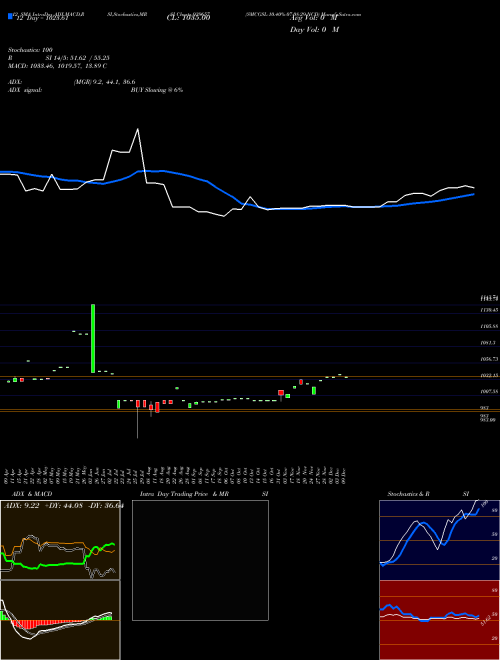Viewport: 500px width, 660px height.
Task: Click the -DY: 36.6 readout
Action: click(105, 506)
